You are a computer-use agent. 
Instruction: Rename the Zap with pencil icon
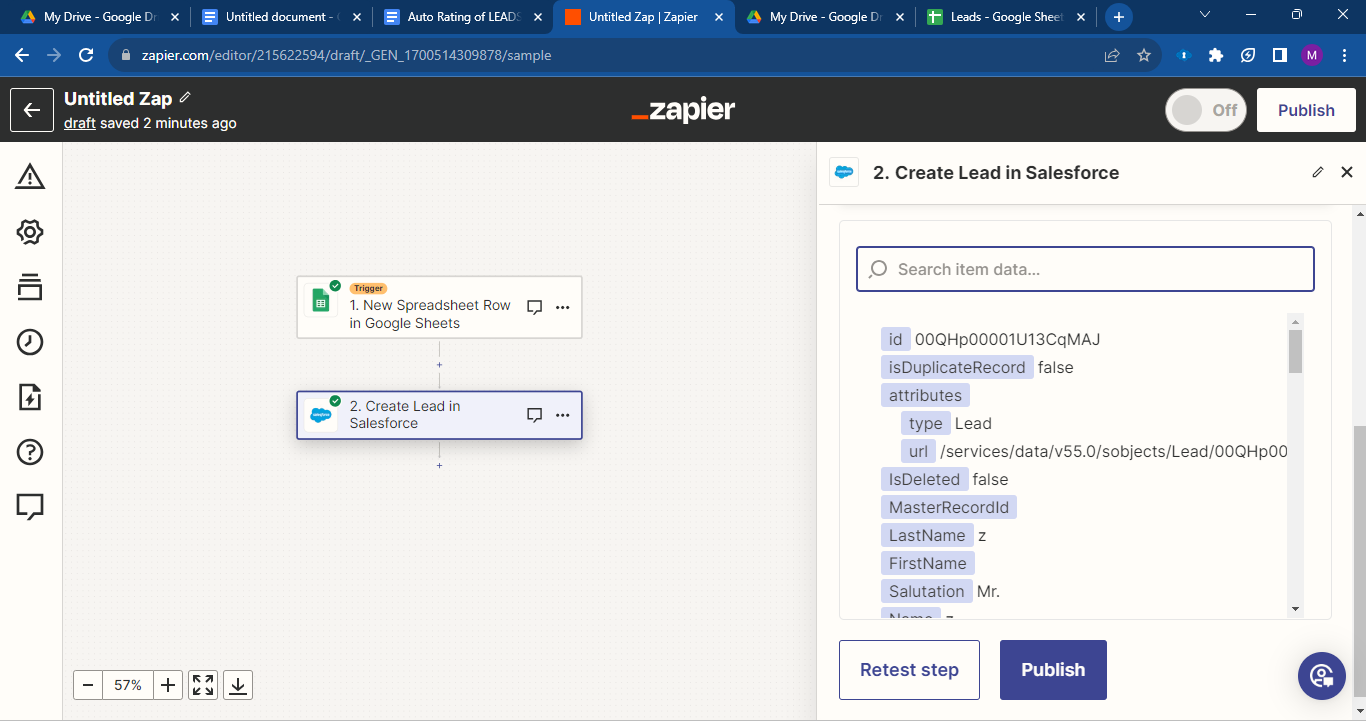pos(185,98)
